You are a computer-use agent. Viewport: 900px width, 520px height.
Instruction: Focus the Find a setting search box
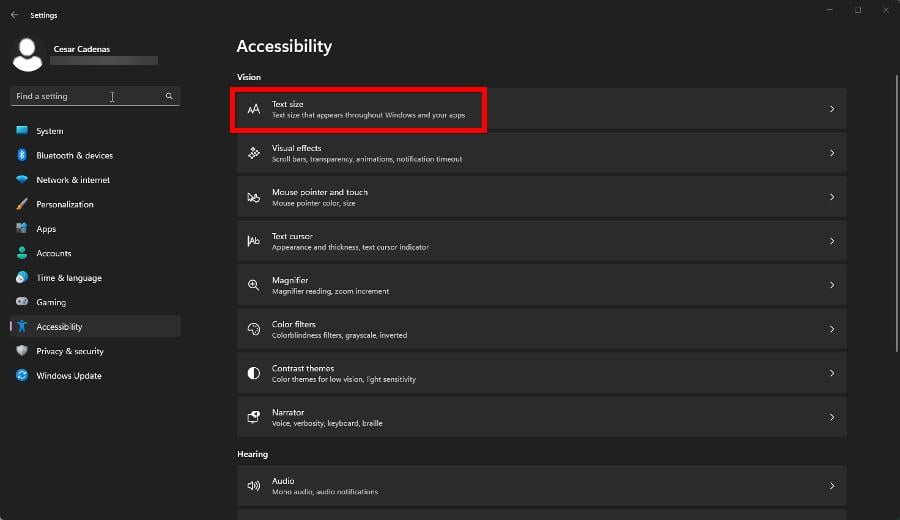pos(95,96)
